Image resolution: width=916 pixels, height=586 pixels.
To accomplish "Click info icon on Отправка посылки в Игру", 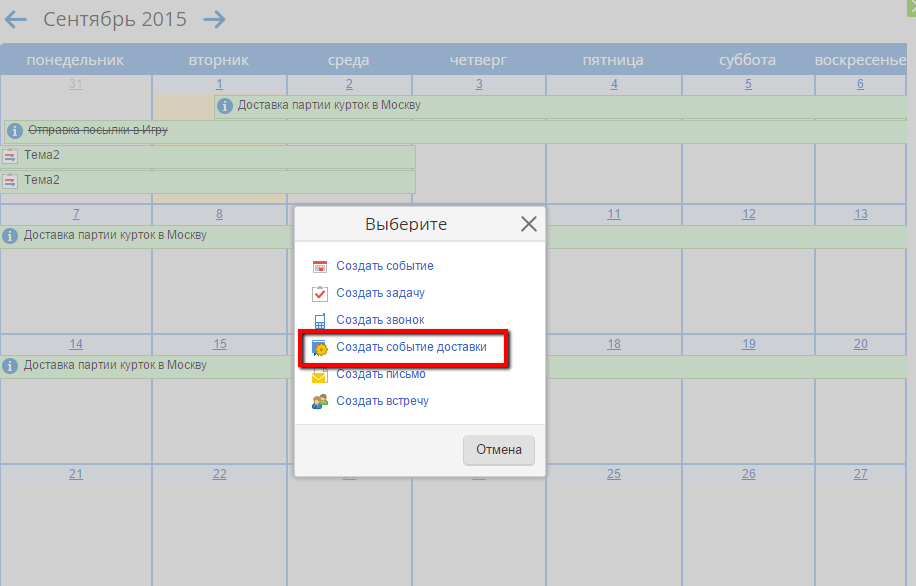I will tap(15, 131).
